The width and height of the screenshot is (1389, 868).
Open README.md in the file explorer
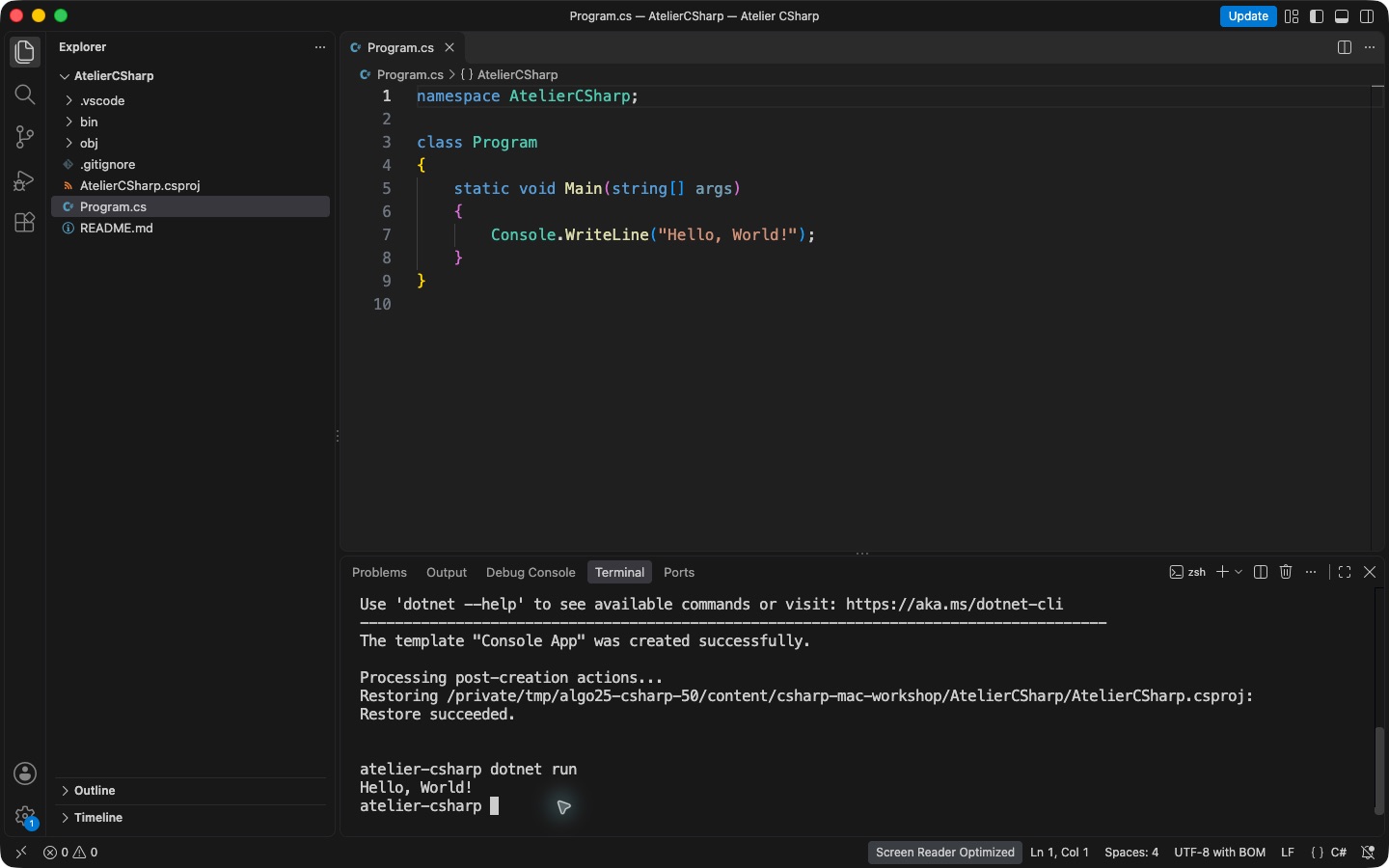[x=190, y=228]
